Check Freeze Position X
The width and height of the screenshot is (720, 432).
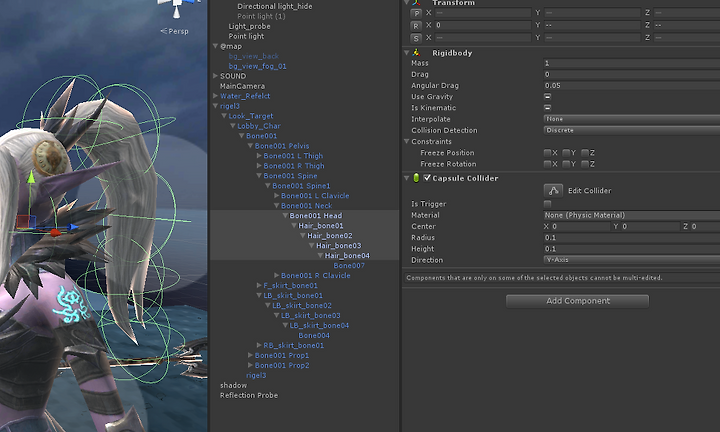[547, 152]
